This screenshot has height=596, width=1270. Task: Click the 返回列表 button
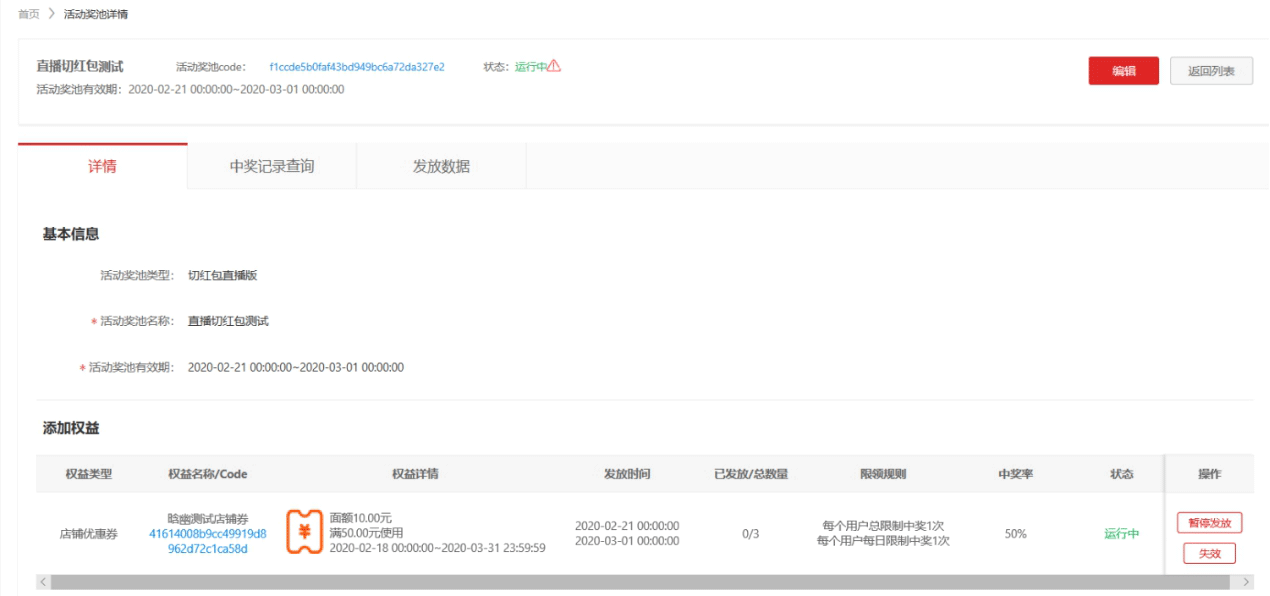pyautogui.click(x=1210, y=71)
